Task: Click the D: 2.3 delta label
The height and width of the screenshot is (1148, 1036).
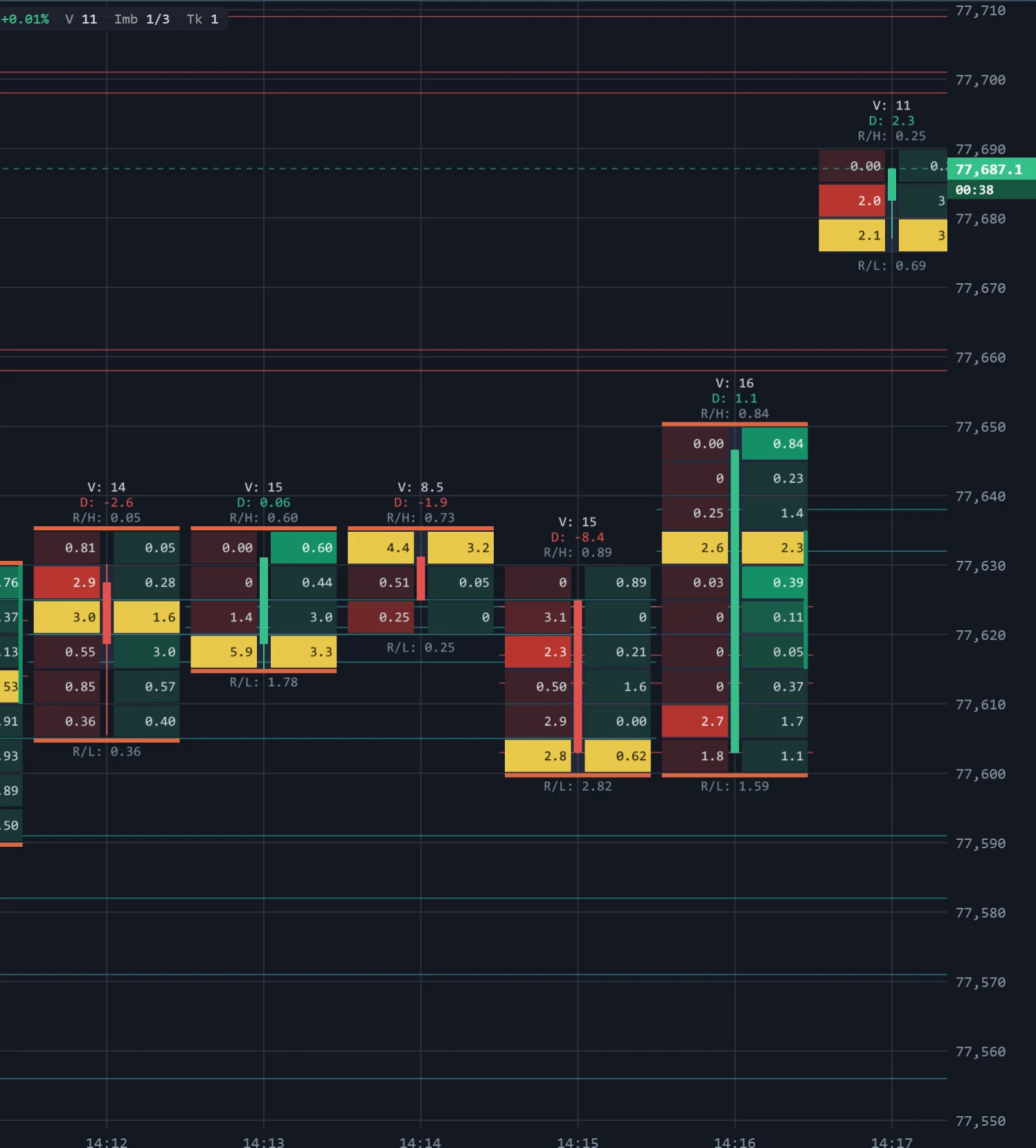Action: (x=892, y=121)
